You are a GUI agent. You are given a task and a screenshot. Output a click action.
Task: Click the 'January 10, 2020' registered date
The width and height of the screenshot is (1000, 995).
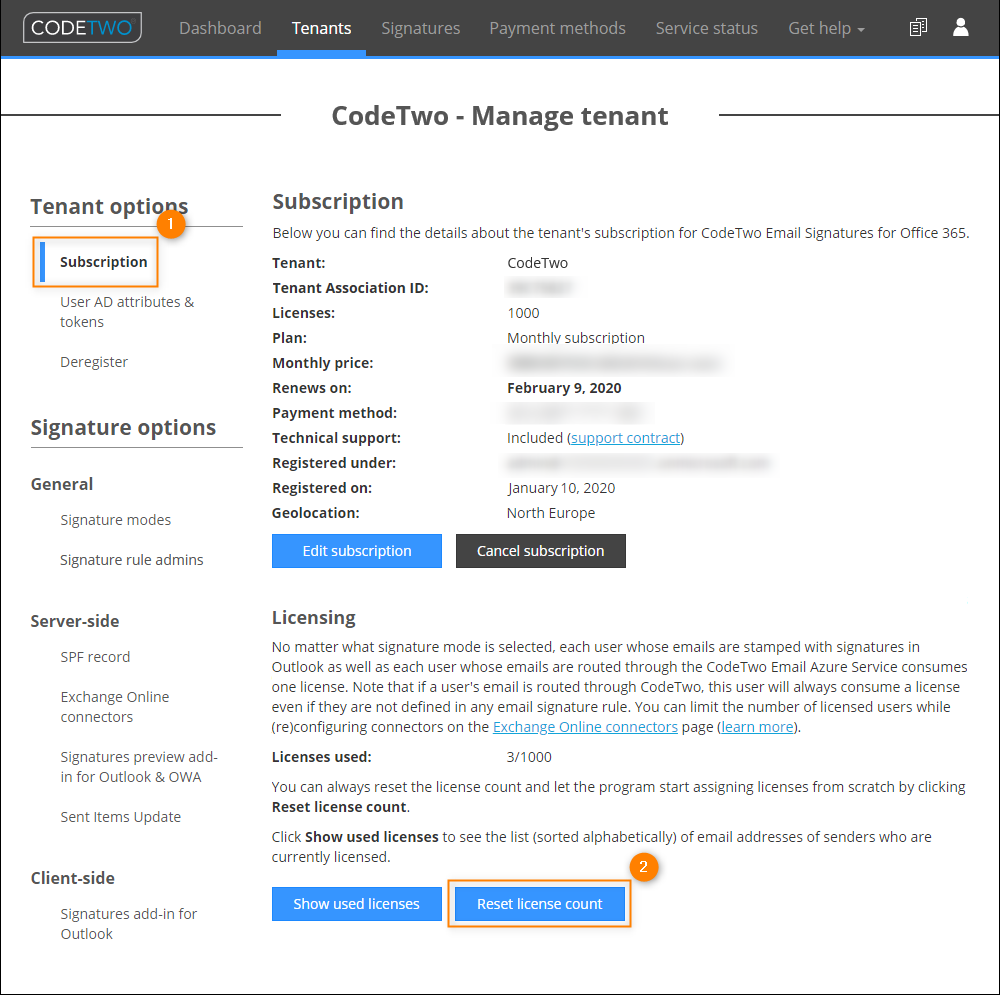tap(561, 488)
